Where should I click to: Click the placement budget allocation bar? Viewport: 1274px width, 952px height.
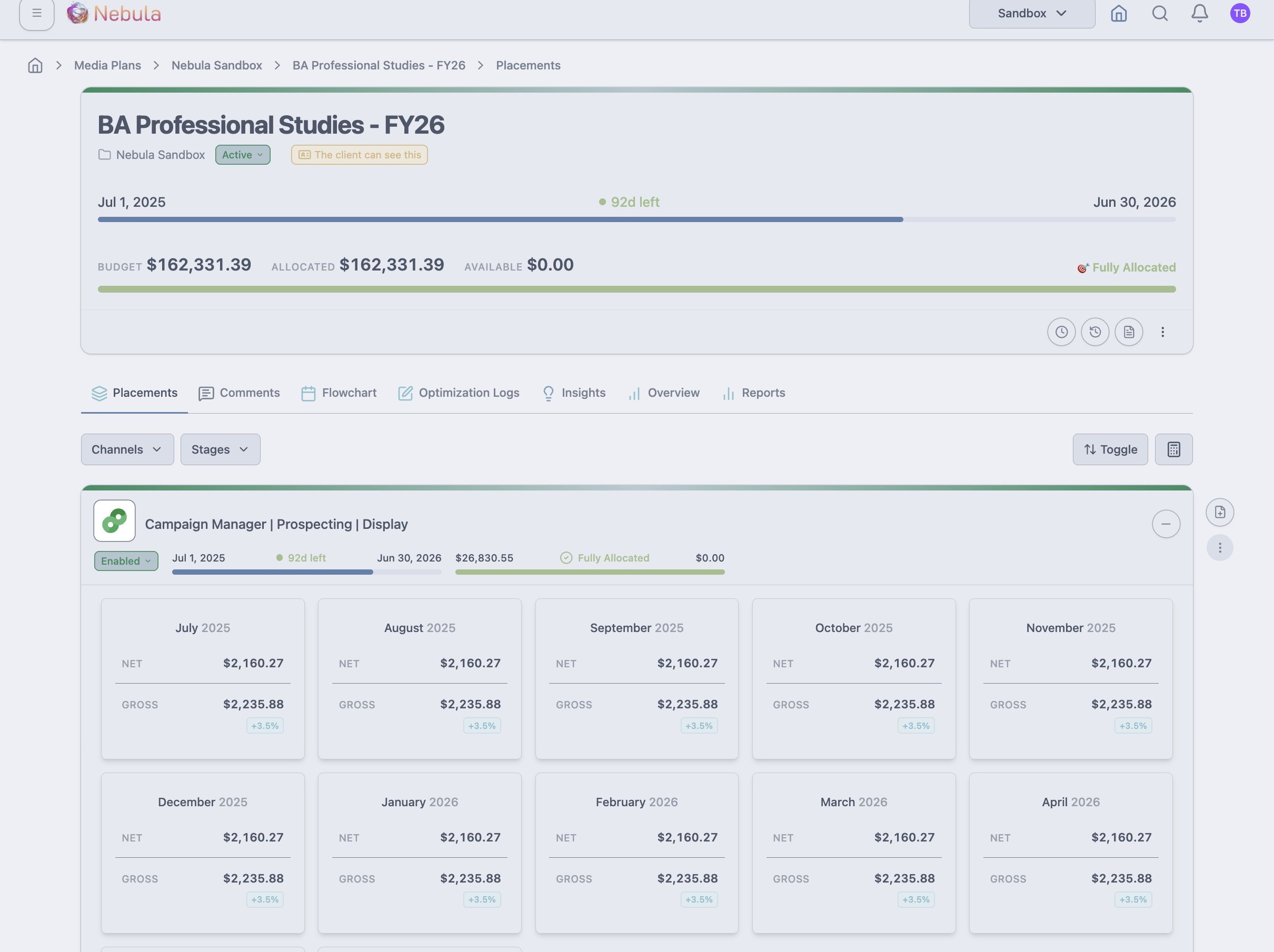(590, 572)
